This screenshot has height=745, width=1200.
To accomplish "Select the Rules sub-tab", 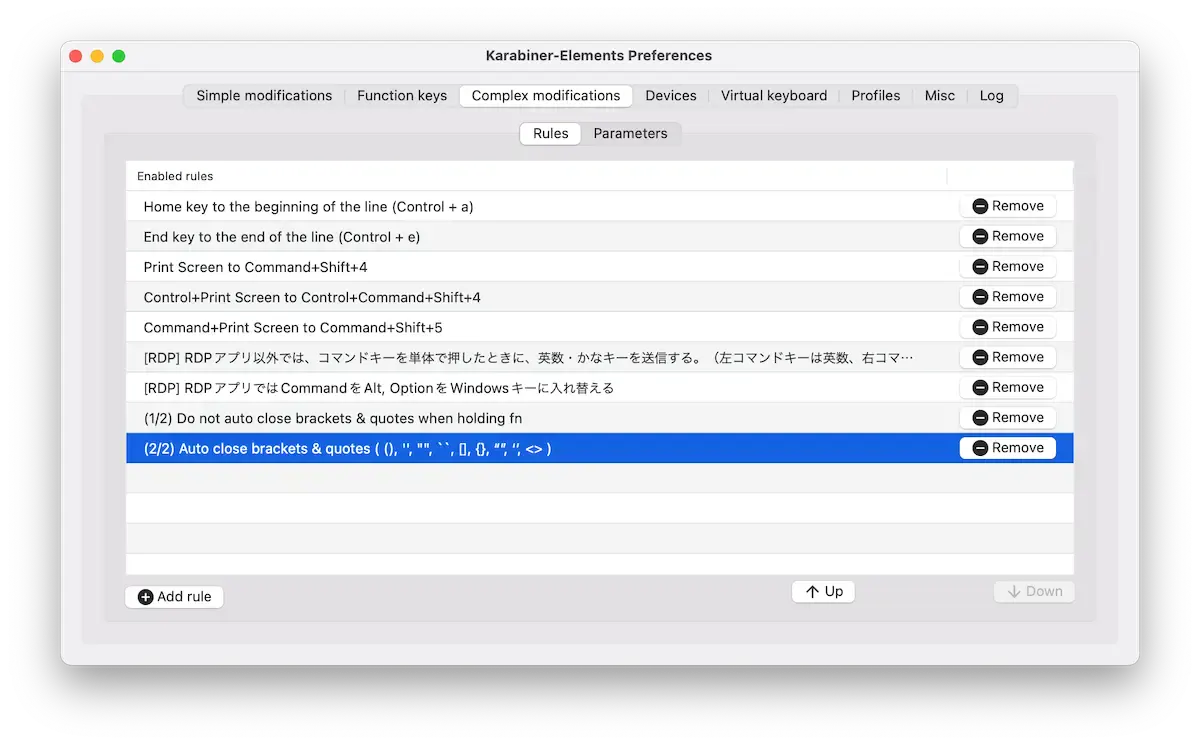I will click(551, 133).
